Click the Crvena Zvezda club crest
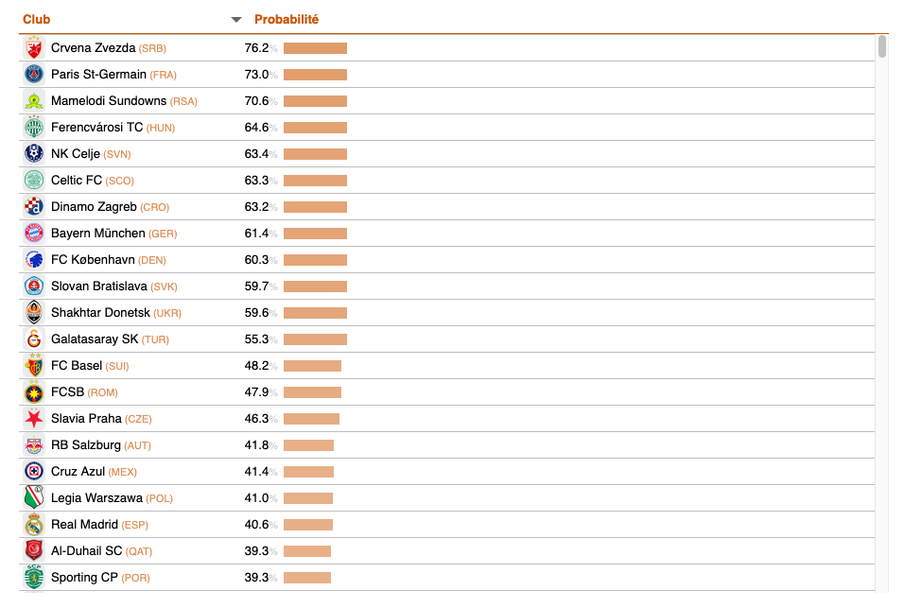This screenshot has width=904, height=608. click(x=34, y=48)
